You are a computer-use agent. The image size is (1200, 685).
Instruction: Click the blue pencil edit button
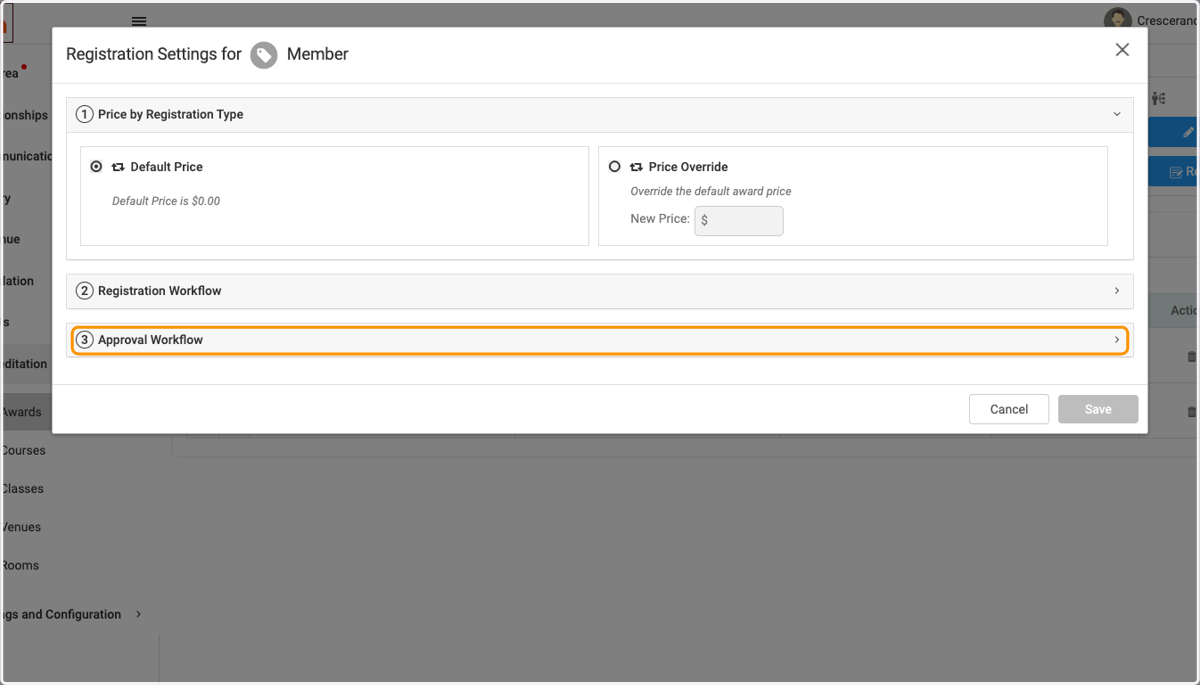(x=1174, y=132)
